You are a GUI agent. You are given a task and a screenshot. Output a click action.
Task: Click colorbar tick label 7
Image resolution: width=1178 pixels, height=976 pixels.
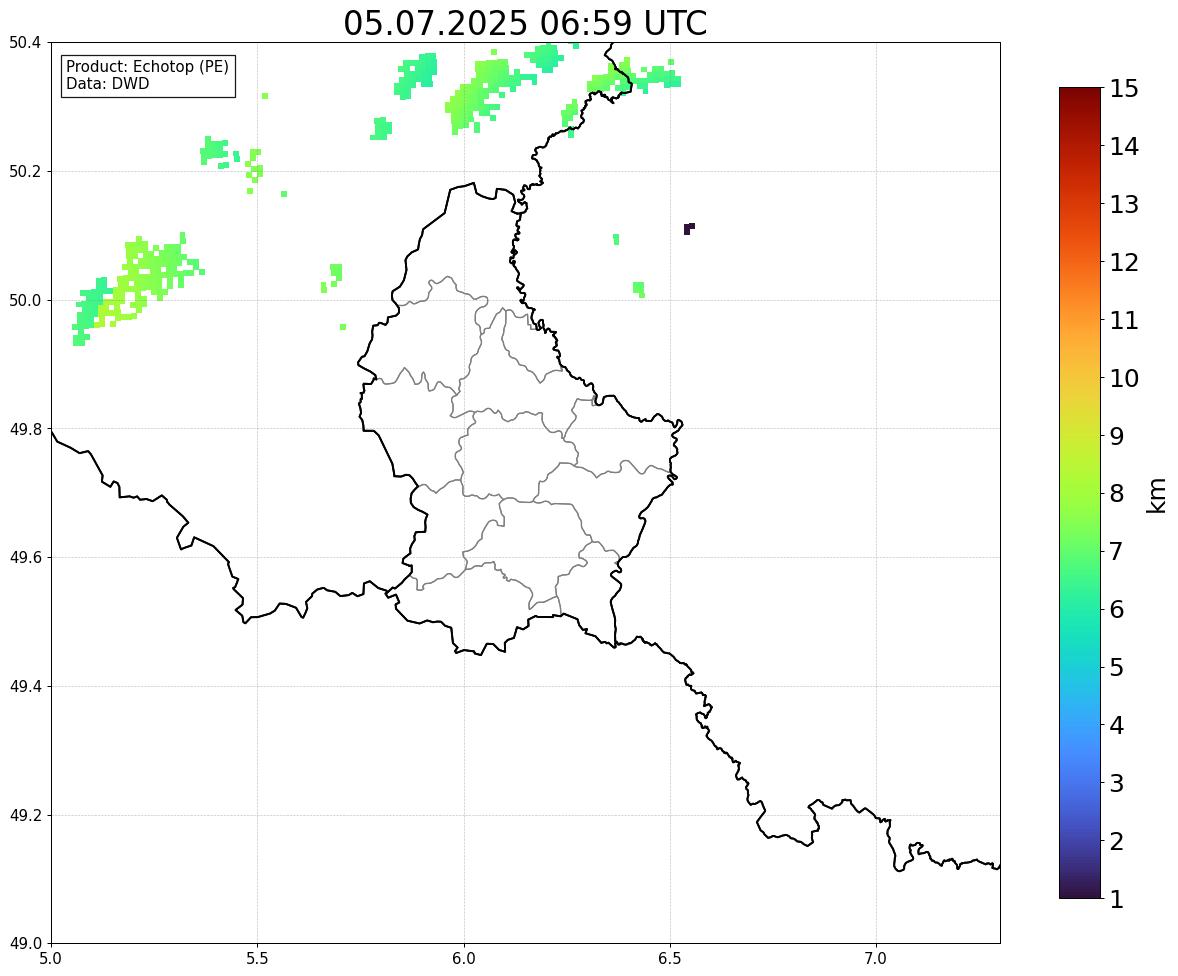[1117, 551]
